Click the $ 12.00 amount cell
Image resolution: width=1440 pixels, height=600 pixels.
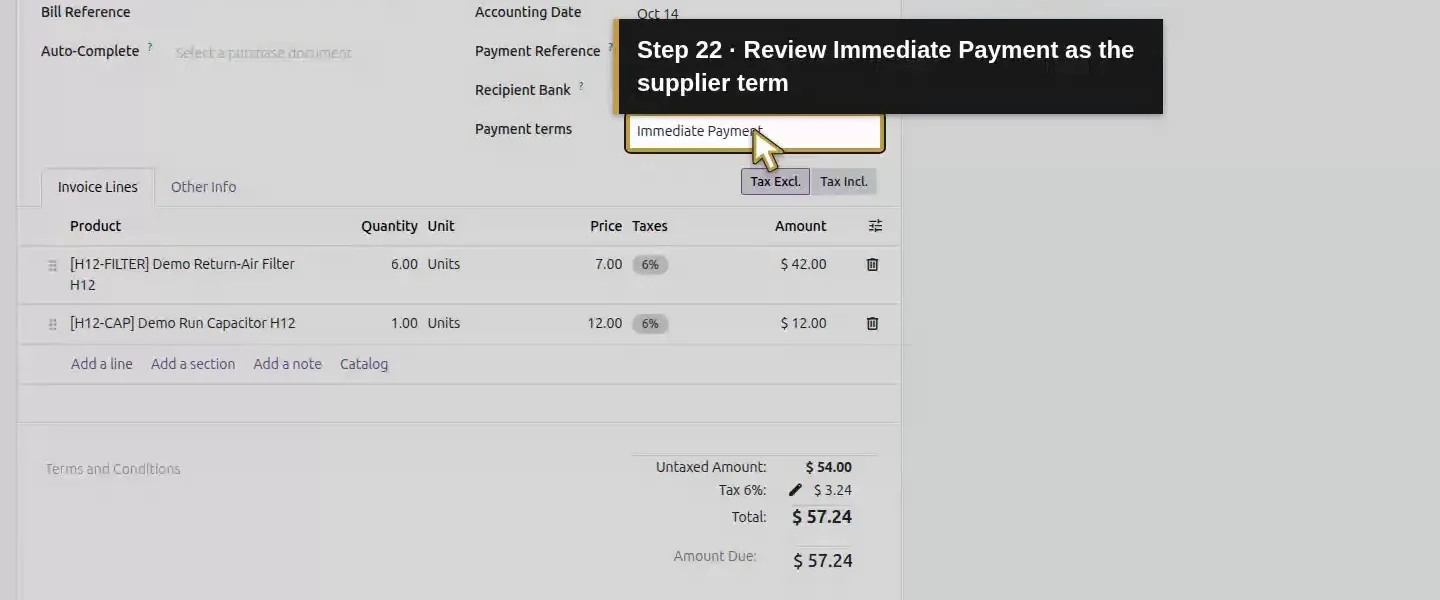point(803,323)
